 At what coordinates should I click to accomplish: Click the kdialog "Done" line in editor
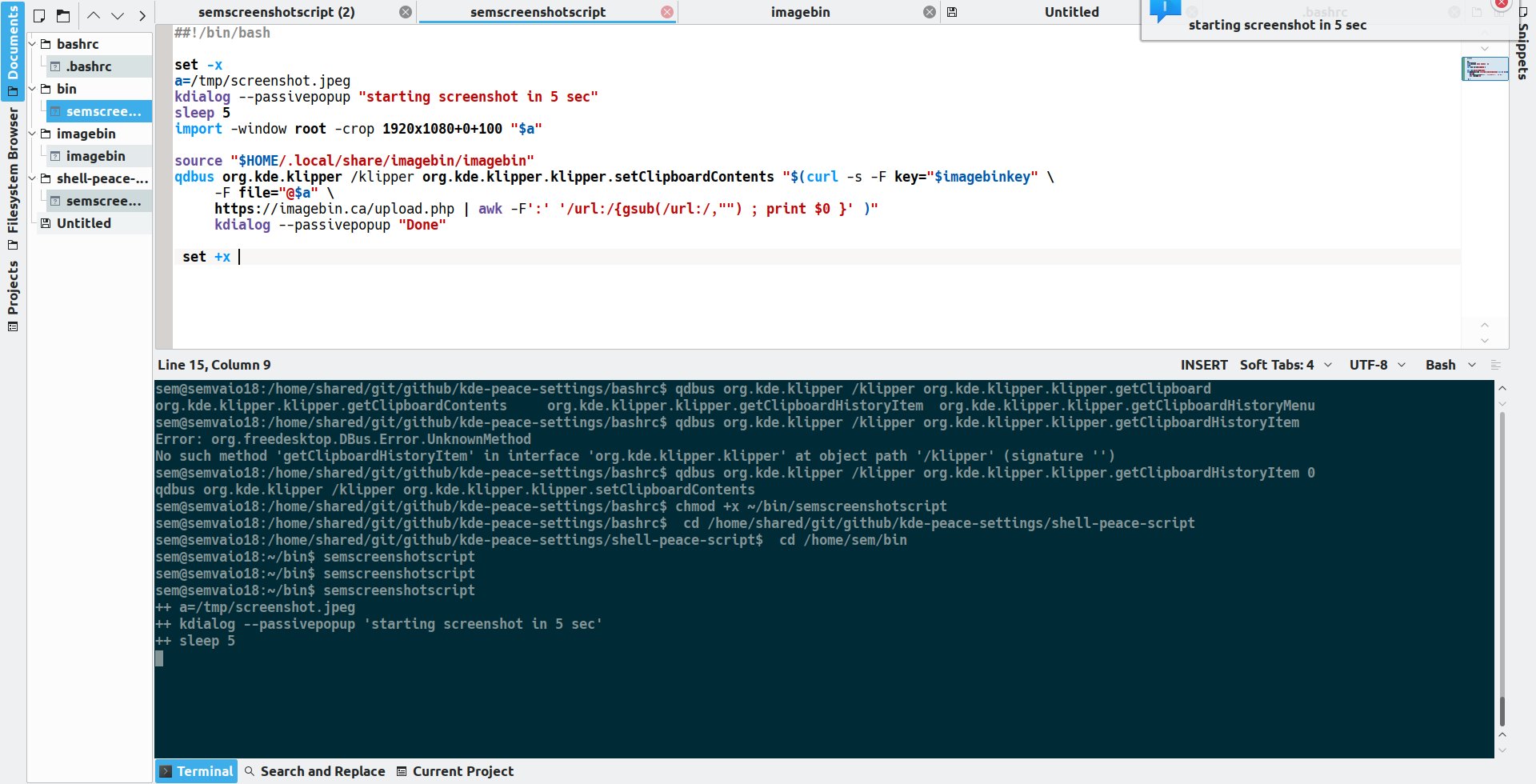tap(330, 225)
